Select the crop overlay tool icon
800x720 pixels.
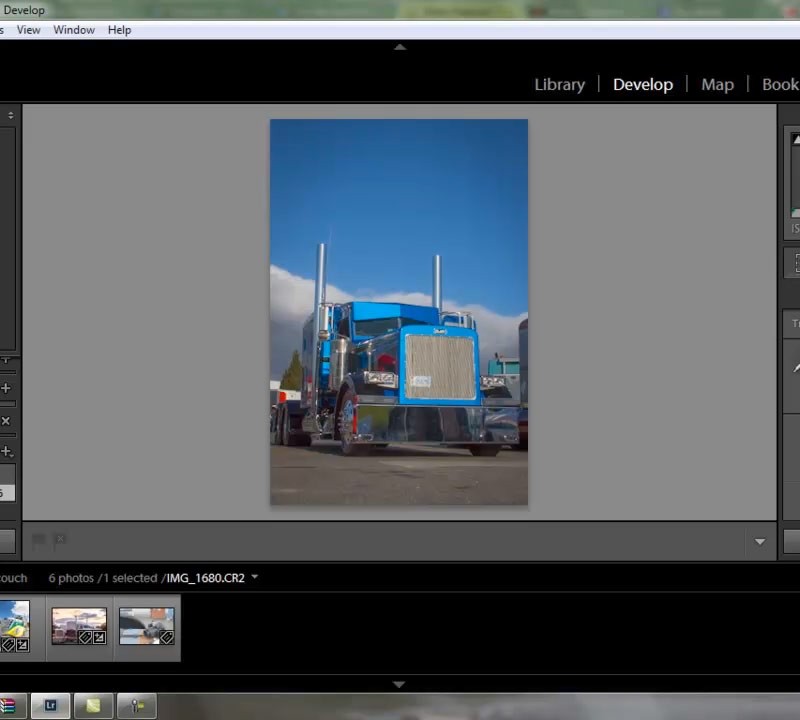point(795,263)
